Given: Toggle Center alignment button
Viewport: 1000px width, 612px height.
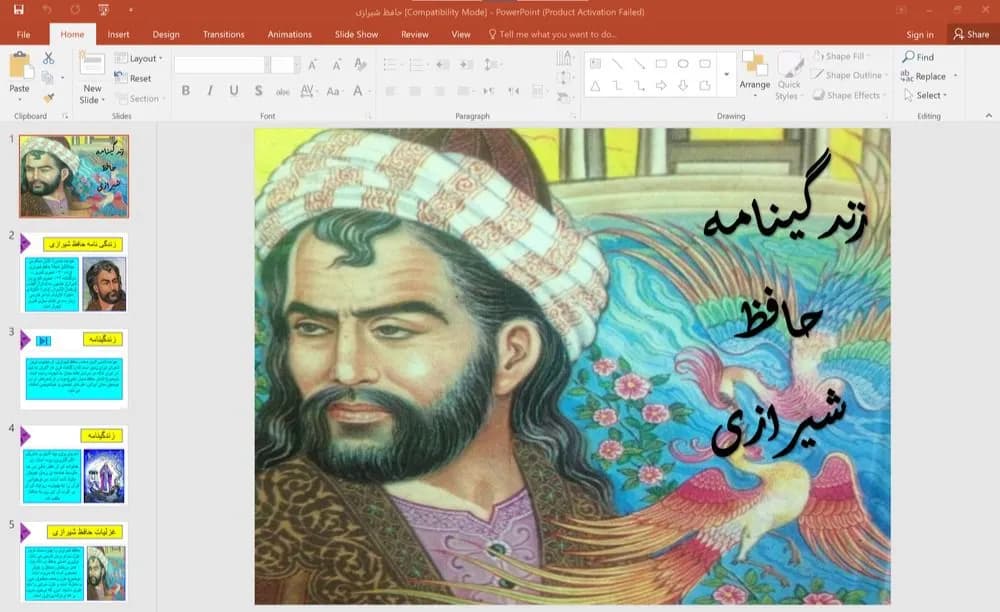Looking at the screenshot, I should point(415,91).
